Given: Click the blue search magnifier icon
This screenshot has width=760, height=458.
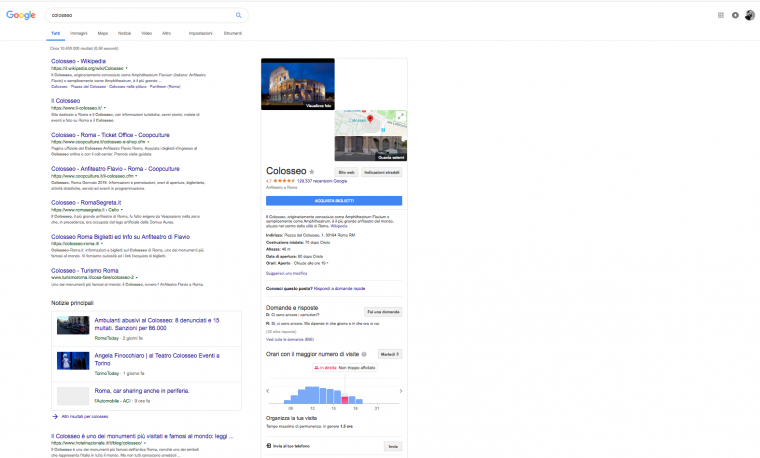Looking at the screenshot, I should pos(238,15).
